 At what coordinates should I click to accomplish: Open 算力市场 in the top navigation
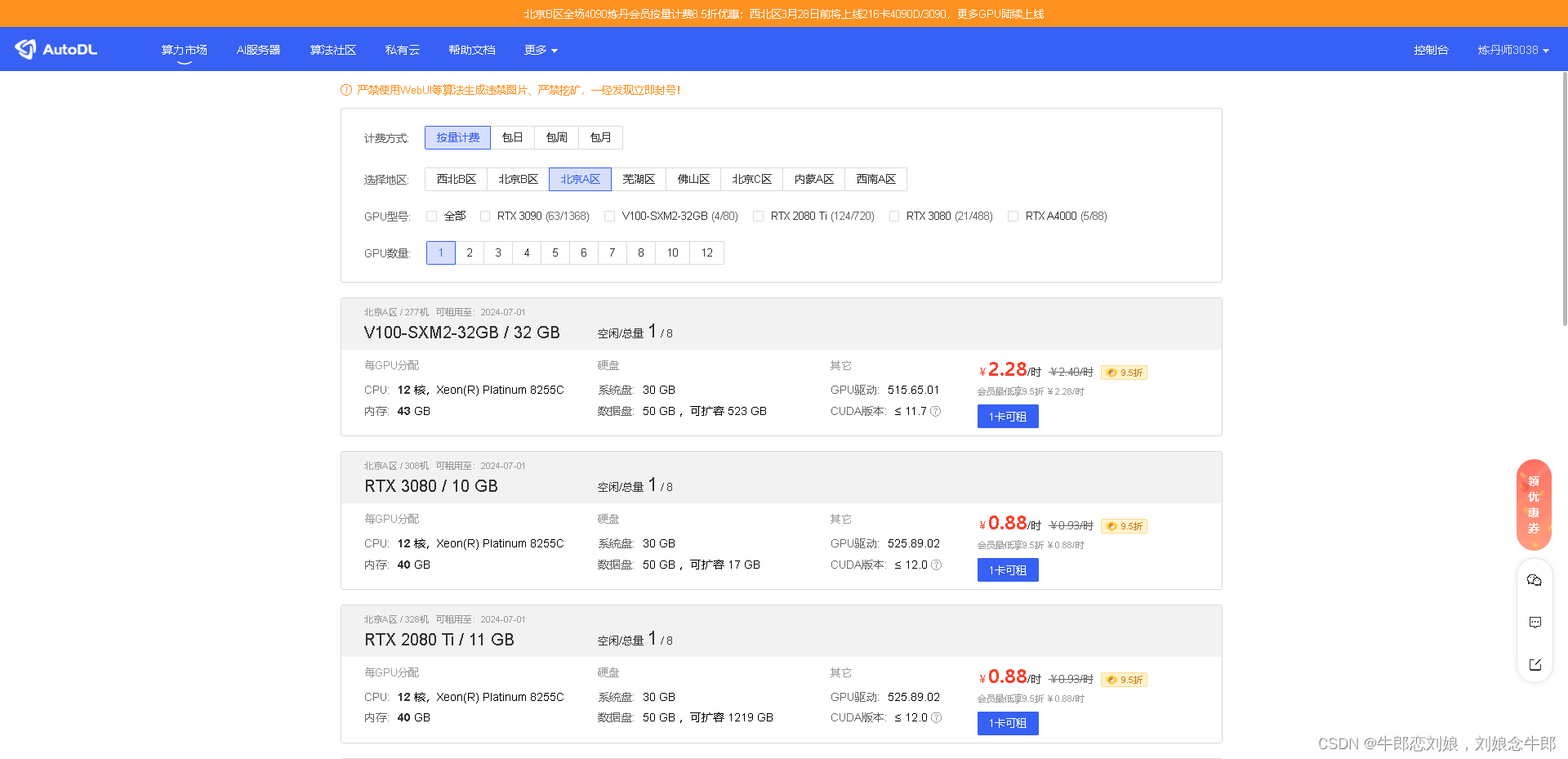coord(185,50)
